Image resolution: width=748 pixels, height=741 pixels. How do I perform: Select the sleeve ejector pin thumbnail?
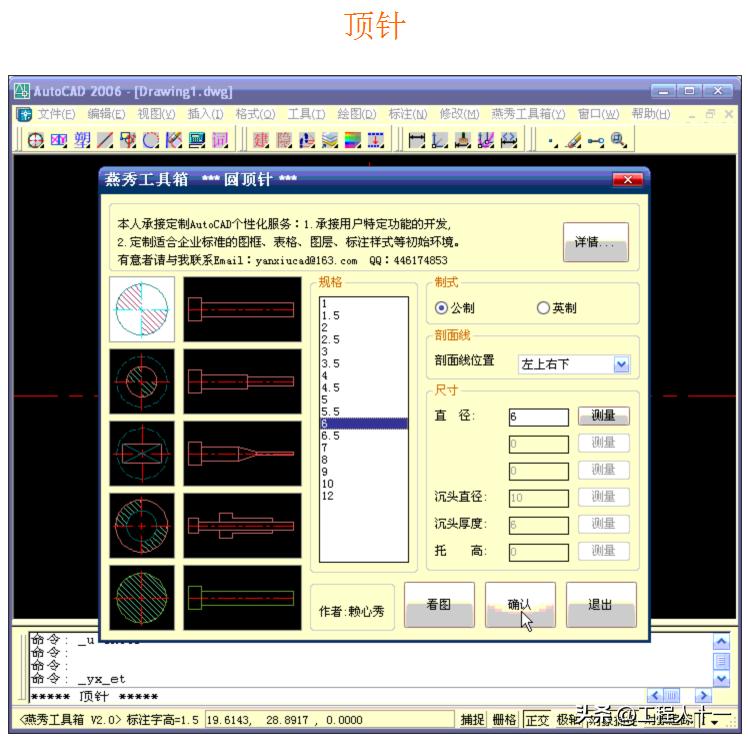[242, 525]
